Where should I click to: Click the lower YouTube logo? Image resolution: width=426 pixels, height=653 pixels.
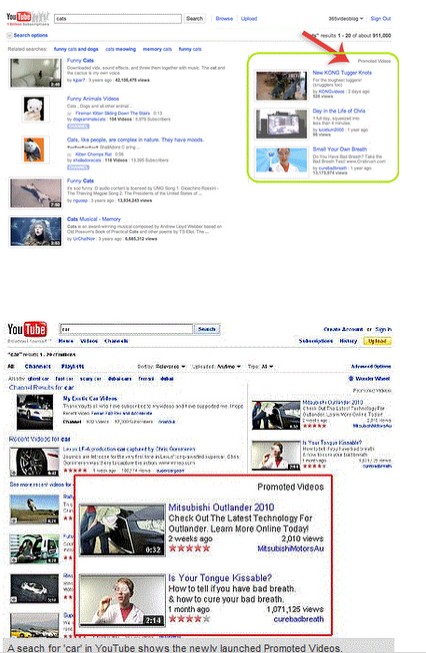pos(27,329)
